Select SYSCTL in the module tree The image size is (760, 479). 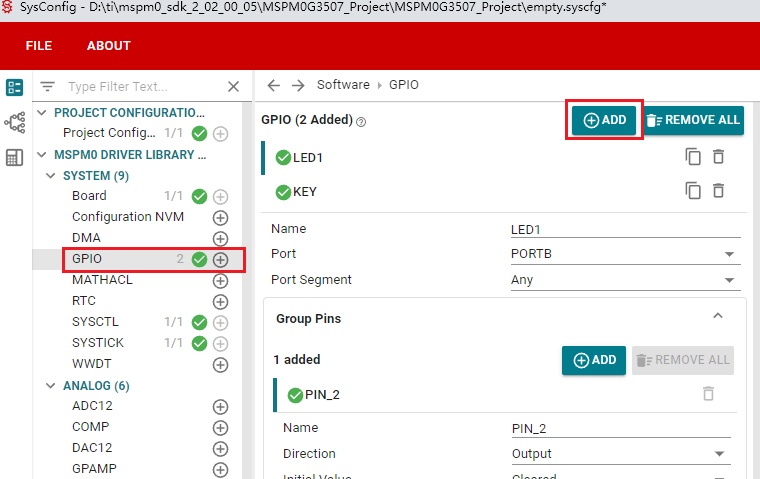pos(95,322)
